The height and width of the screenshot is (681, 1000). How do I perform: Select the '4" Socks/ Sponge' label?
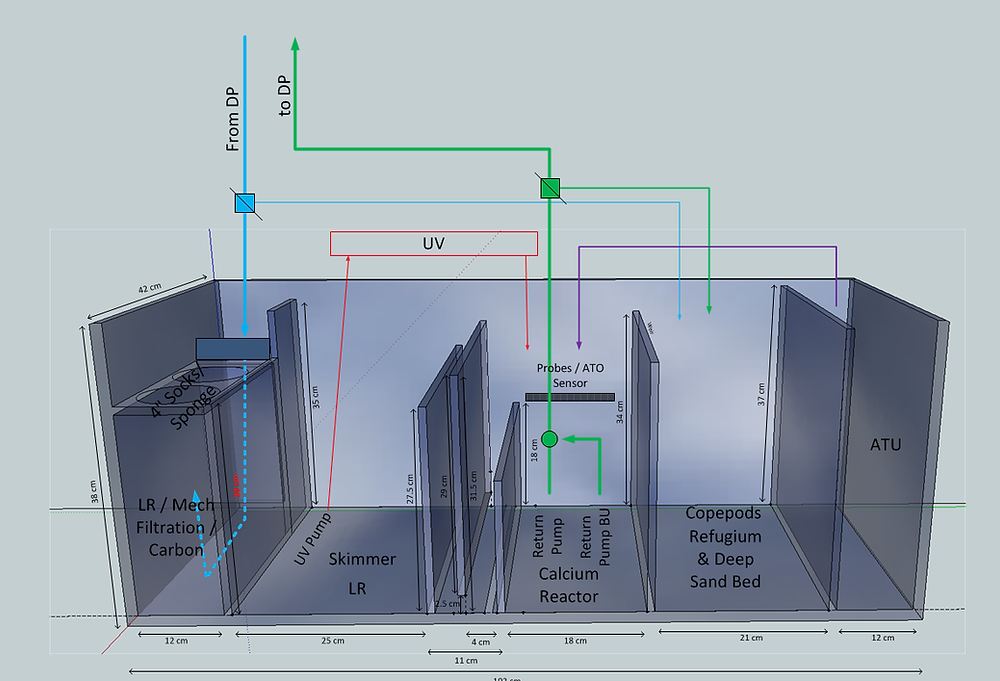(x=182, y=397)
